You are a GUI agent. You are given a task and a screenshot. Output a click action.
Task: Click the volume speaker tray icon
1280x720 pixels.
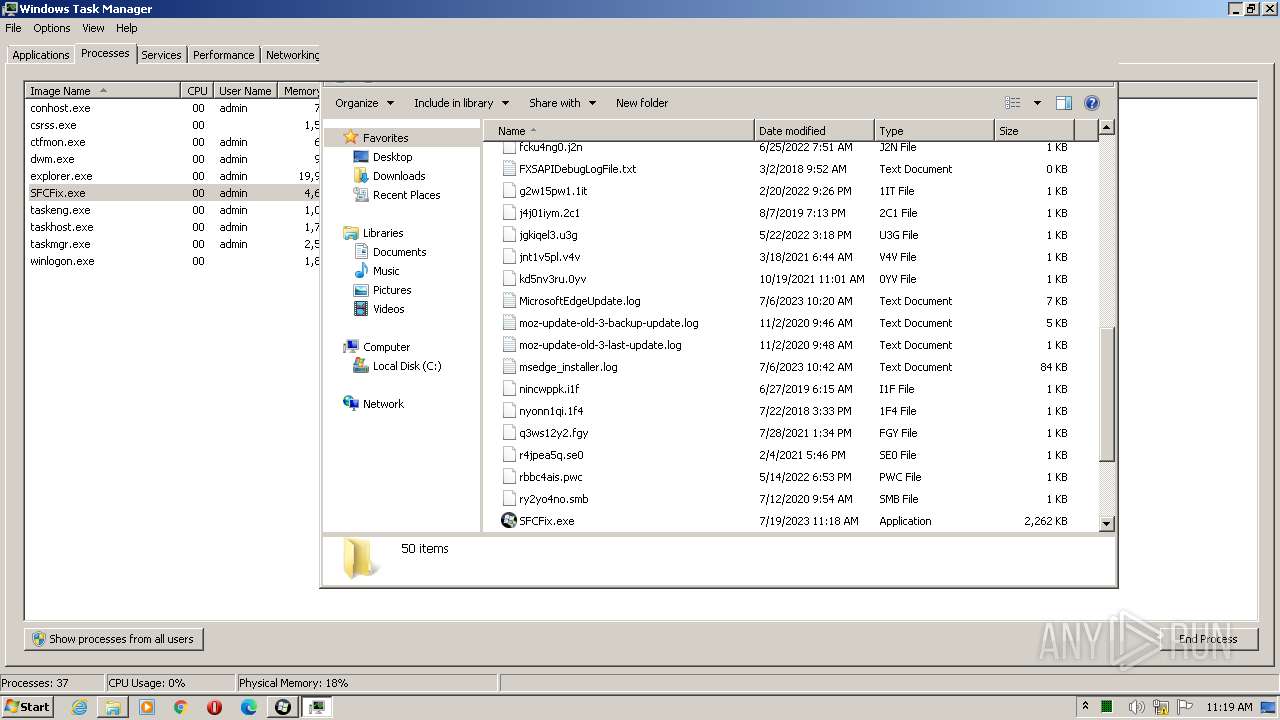(1137, 707)
